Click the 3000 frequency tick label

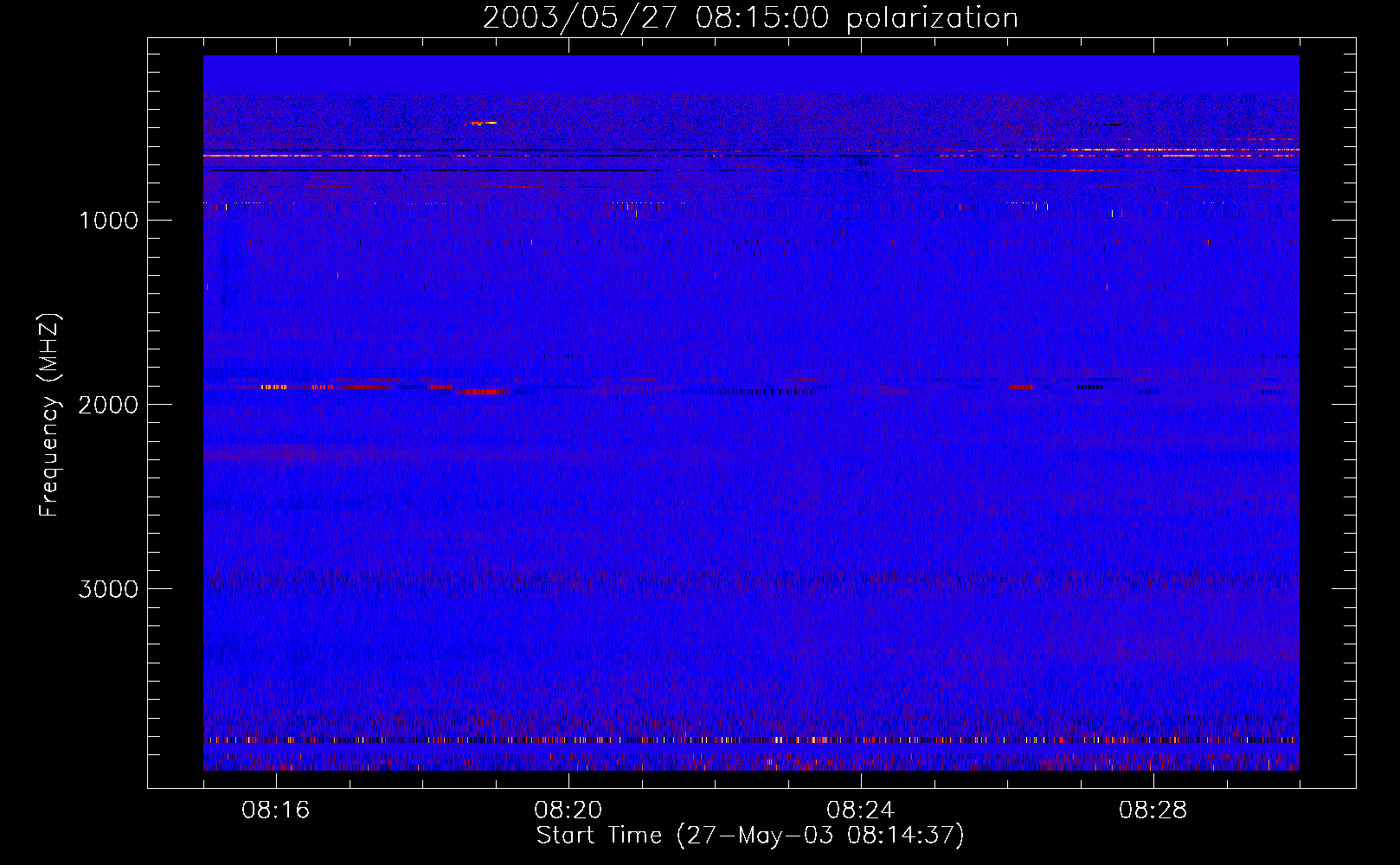click(108, 589)
